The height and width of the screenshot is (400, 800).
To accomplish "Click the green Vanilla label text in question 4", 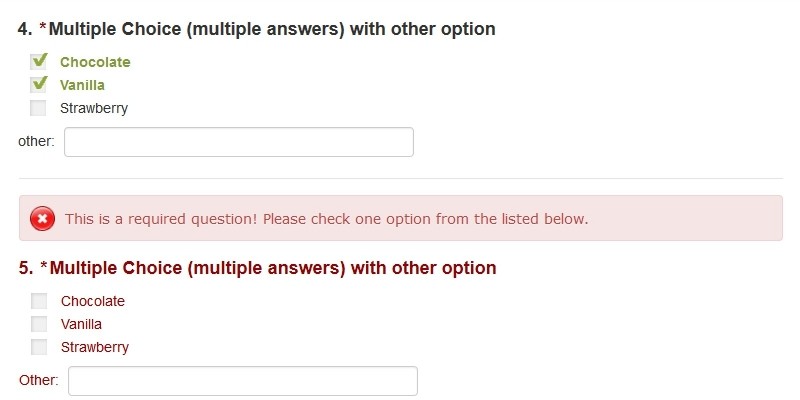I will 82,85.
